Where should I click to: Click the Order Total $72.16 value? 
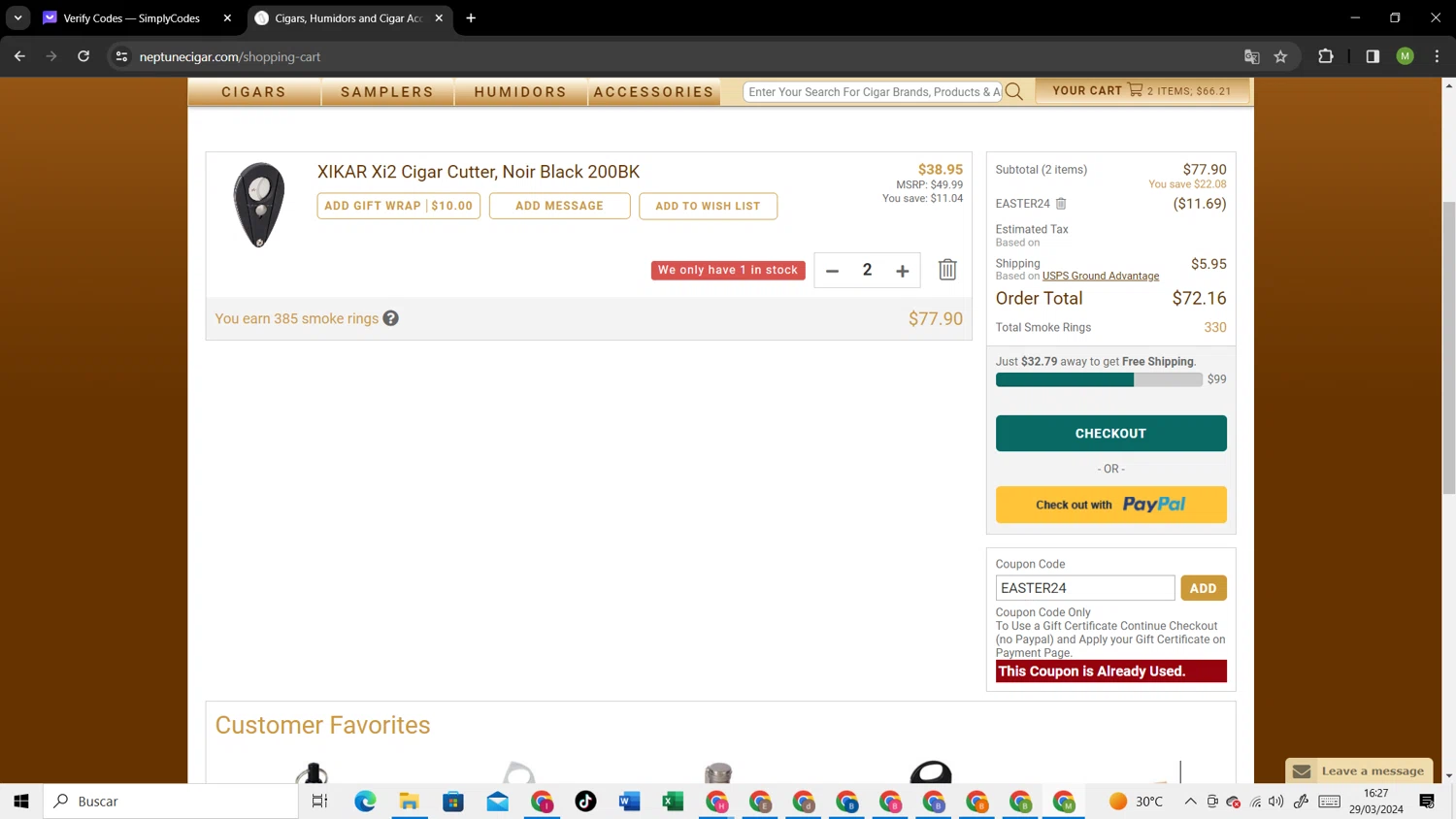click(1199, 299)
